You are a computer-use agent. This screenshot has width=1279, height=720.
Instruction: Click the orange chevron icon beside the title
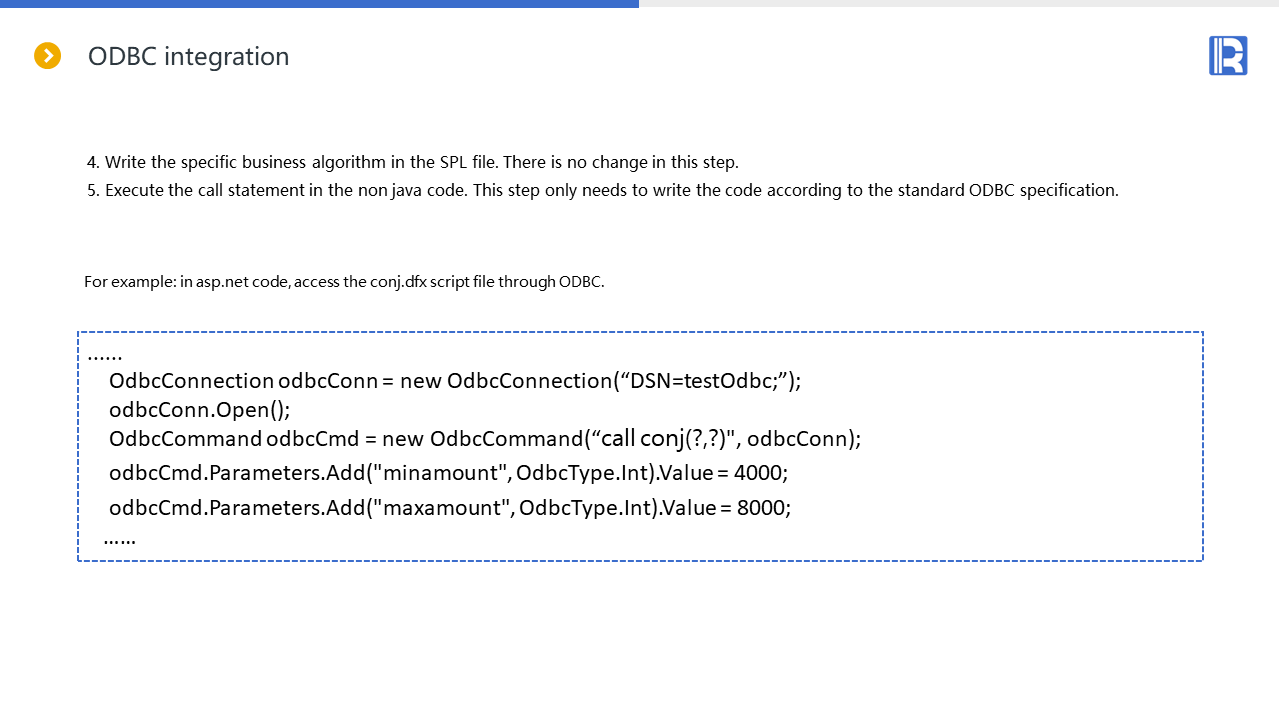pos(47,56)
